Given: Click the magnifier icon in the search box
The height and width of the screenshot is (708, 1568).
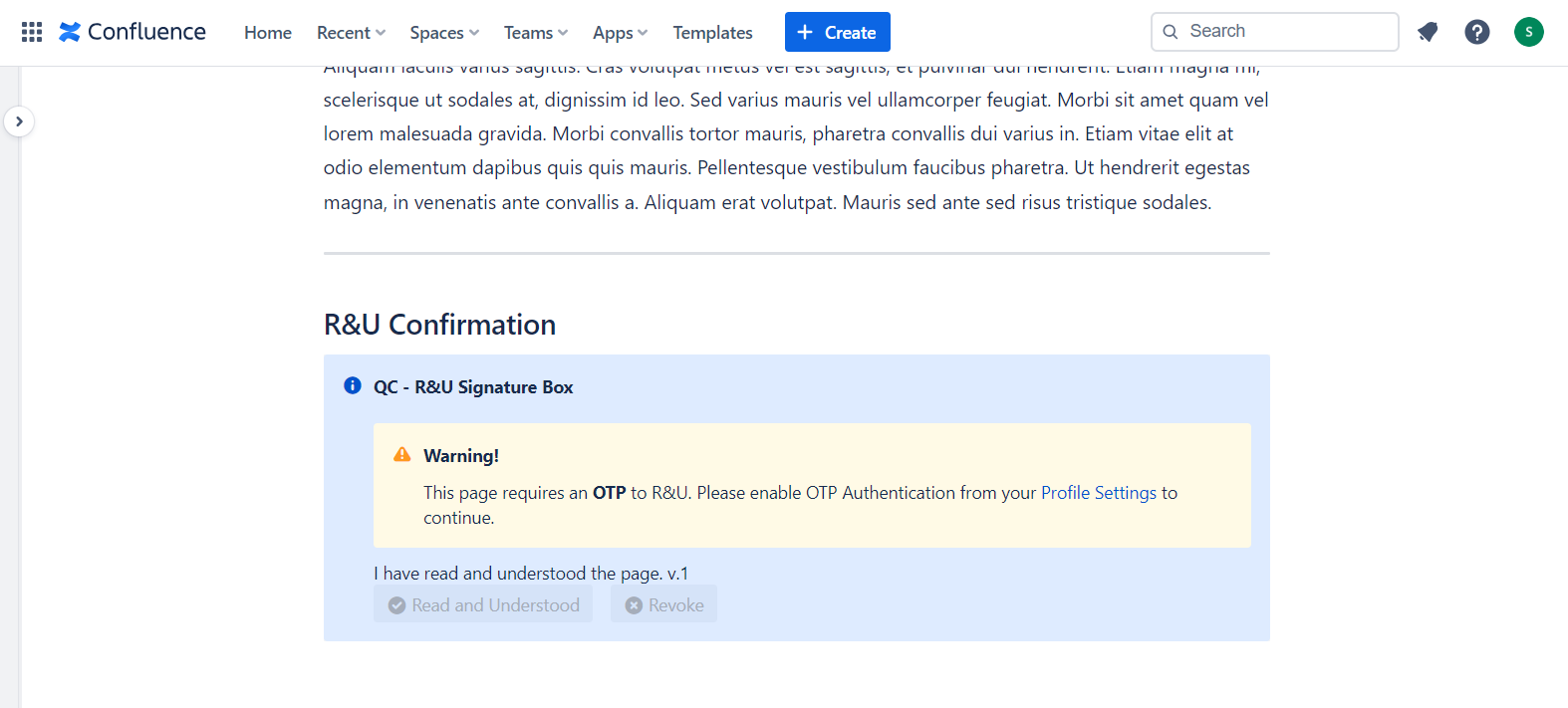Looking at the screenshot, I should click(1171, 32).
